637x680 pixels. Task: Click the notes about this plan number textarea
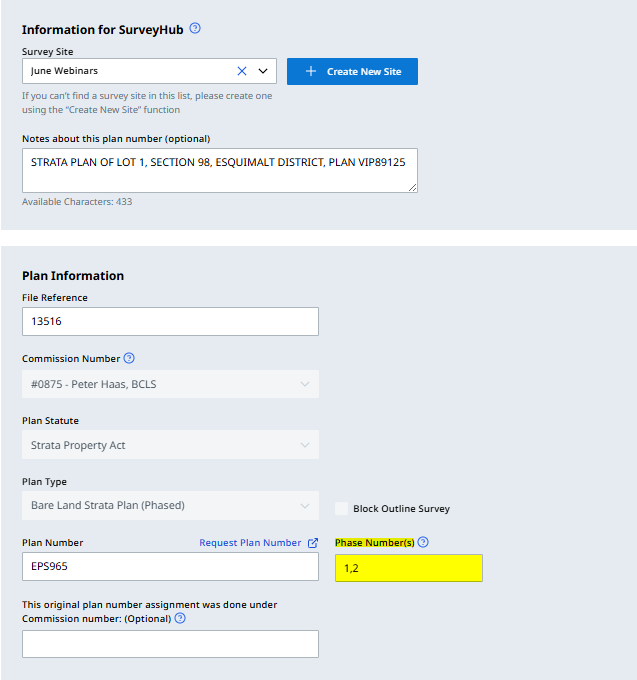tap(219, 170)
